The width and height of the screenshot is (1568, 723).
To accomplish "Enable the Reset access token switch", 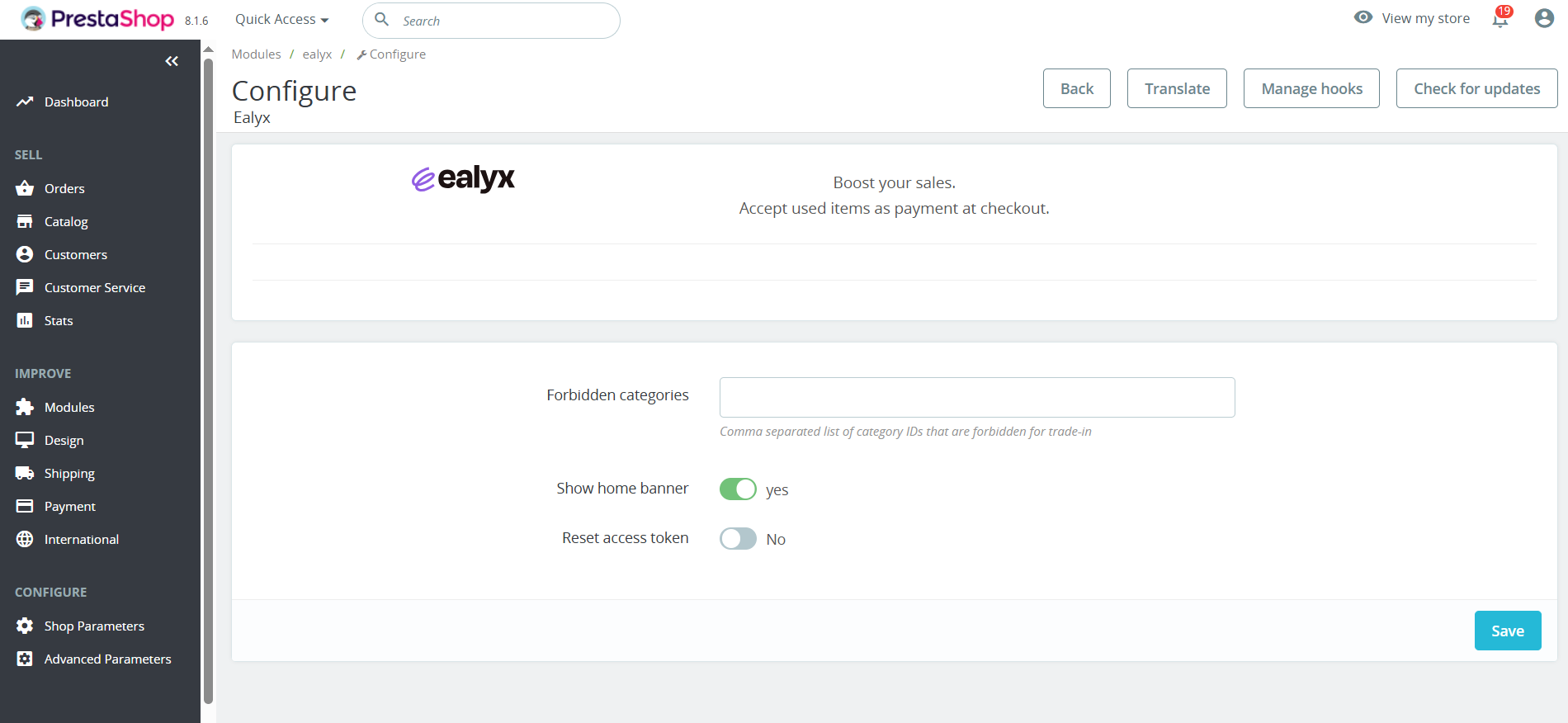I will coord(738,539).
